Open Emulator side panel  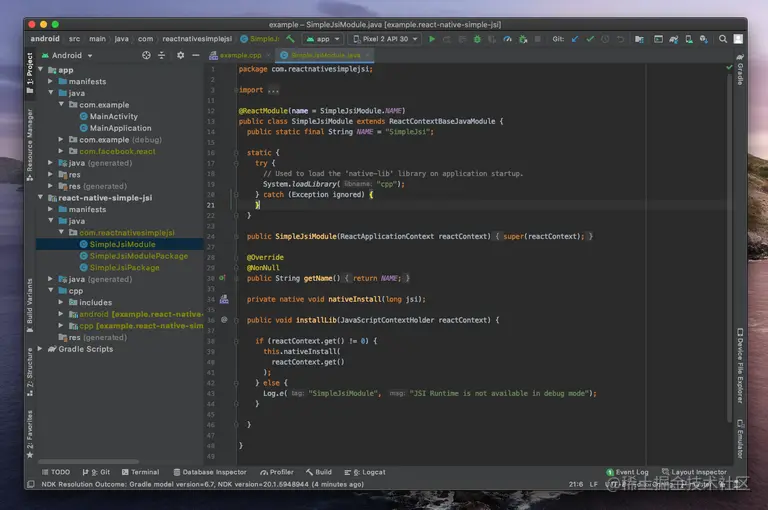tap(740, 439)
